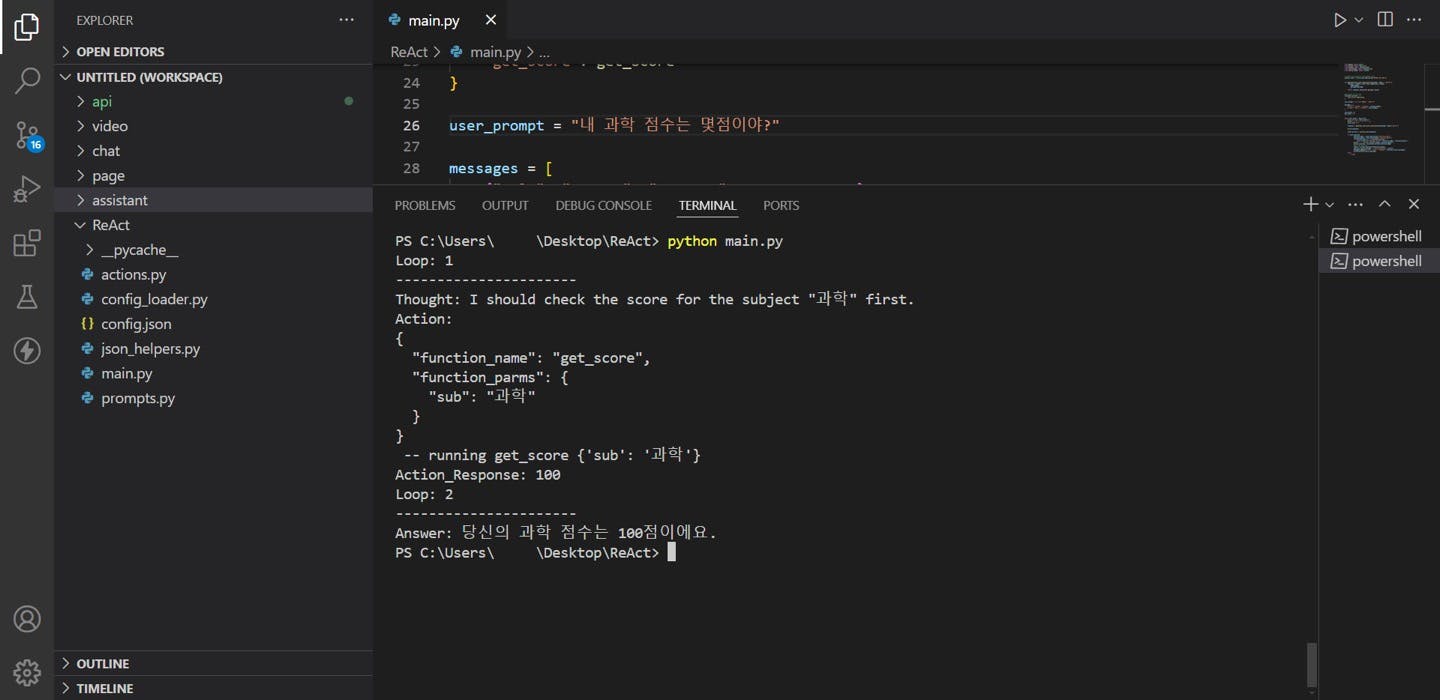Switch to the Debug Console tab

pos(603,205)
